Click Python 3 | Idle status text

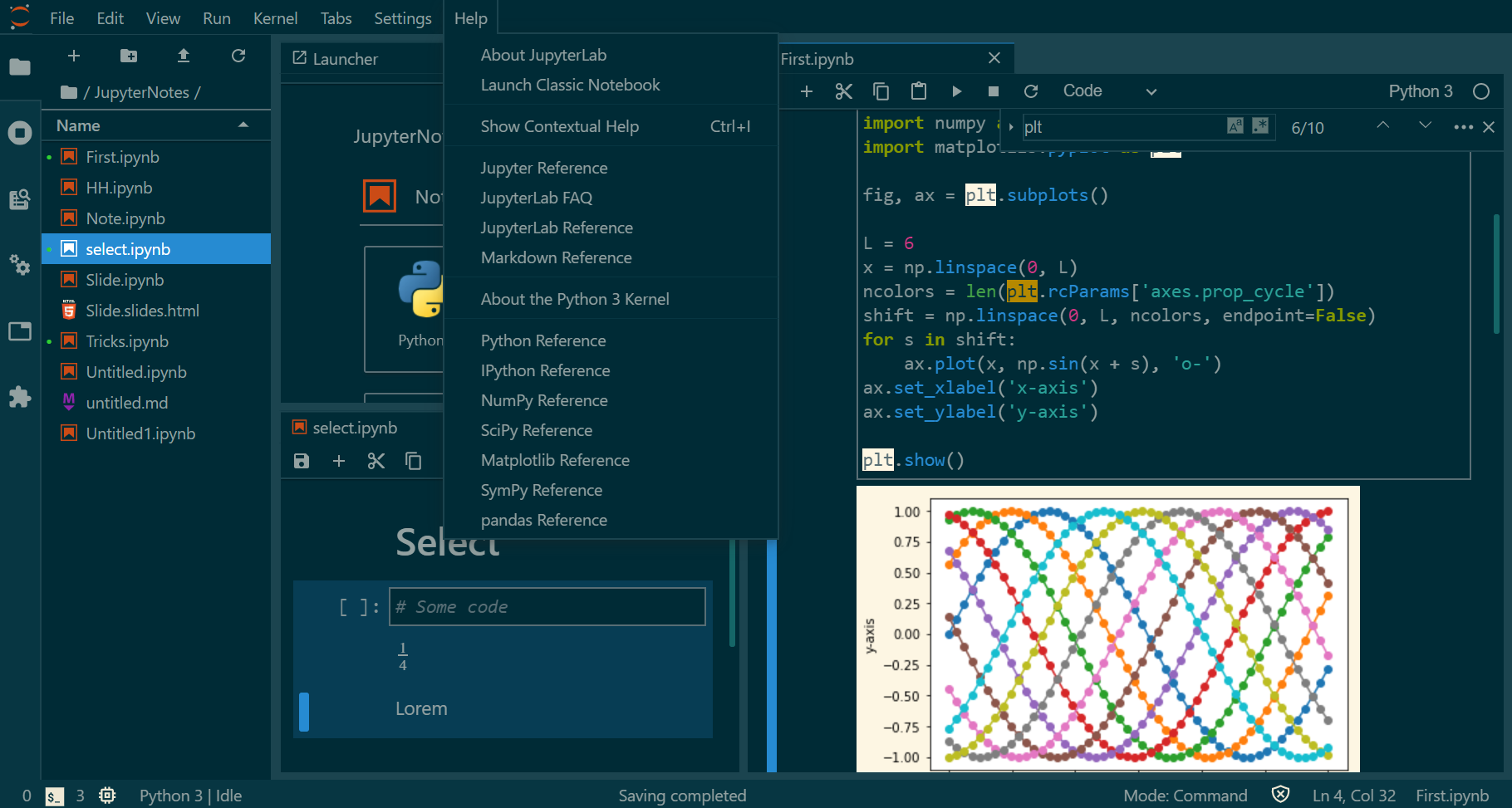190,796
